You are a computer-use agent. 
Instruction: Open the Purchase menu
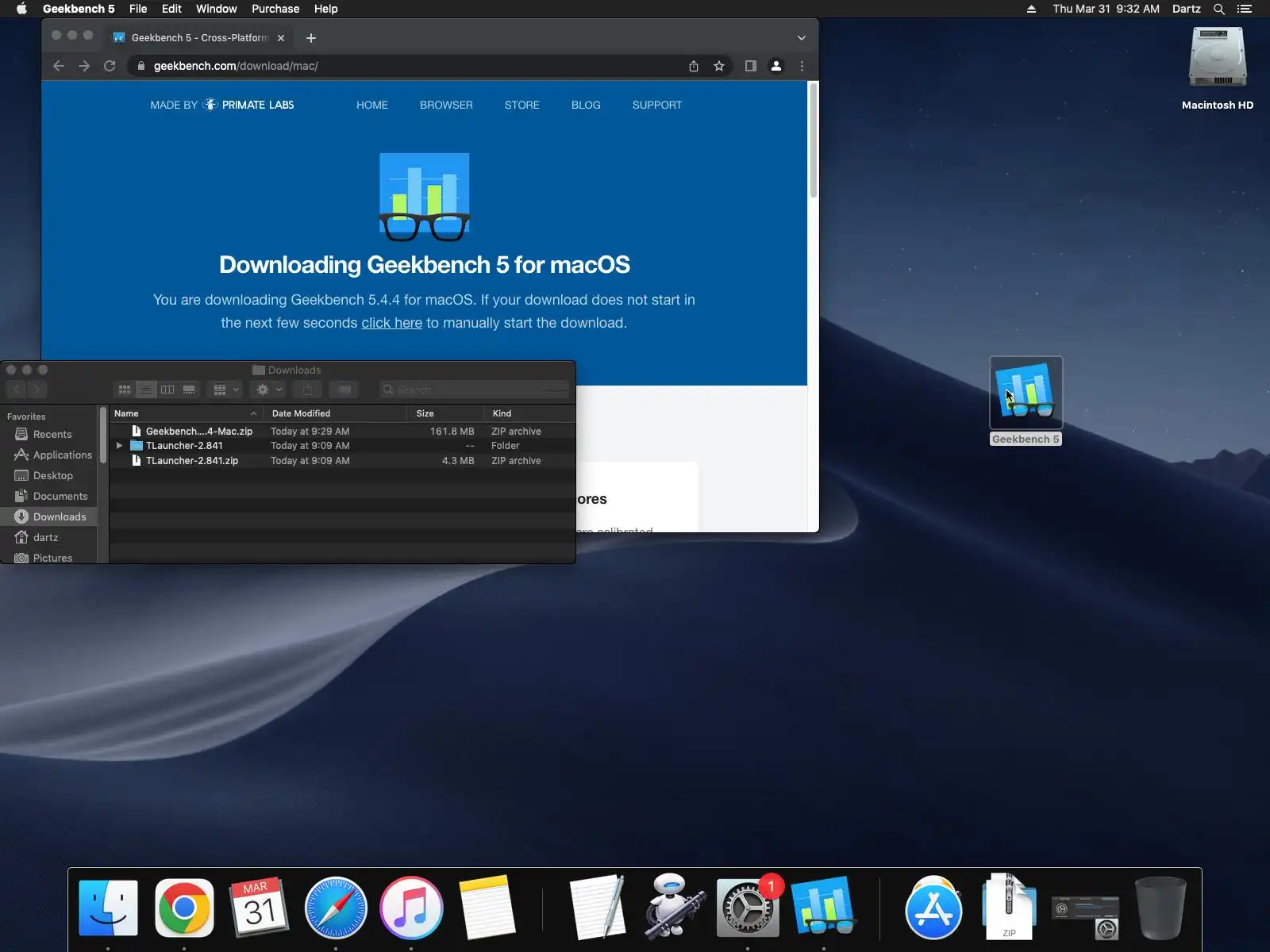pyautogui.click(x=275, y=9)
